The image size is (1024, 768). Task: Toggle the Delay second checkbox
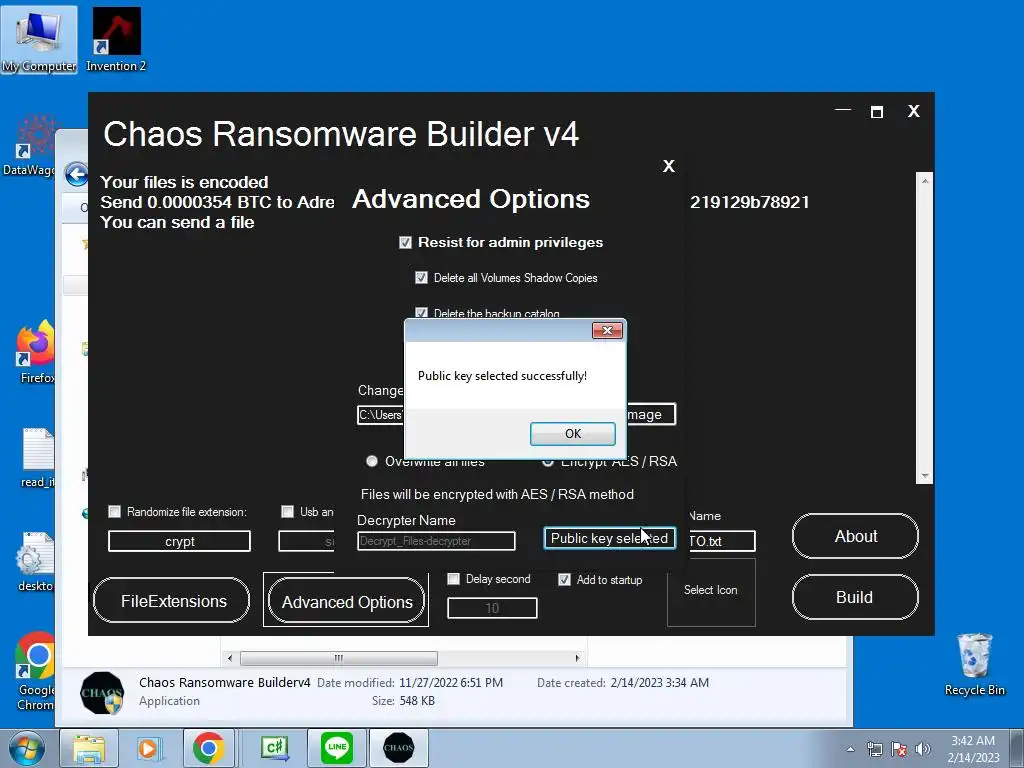(x=453, y=579)
